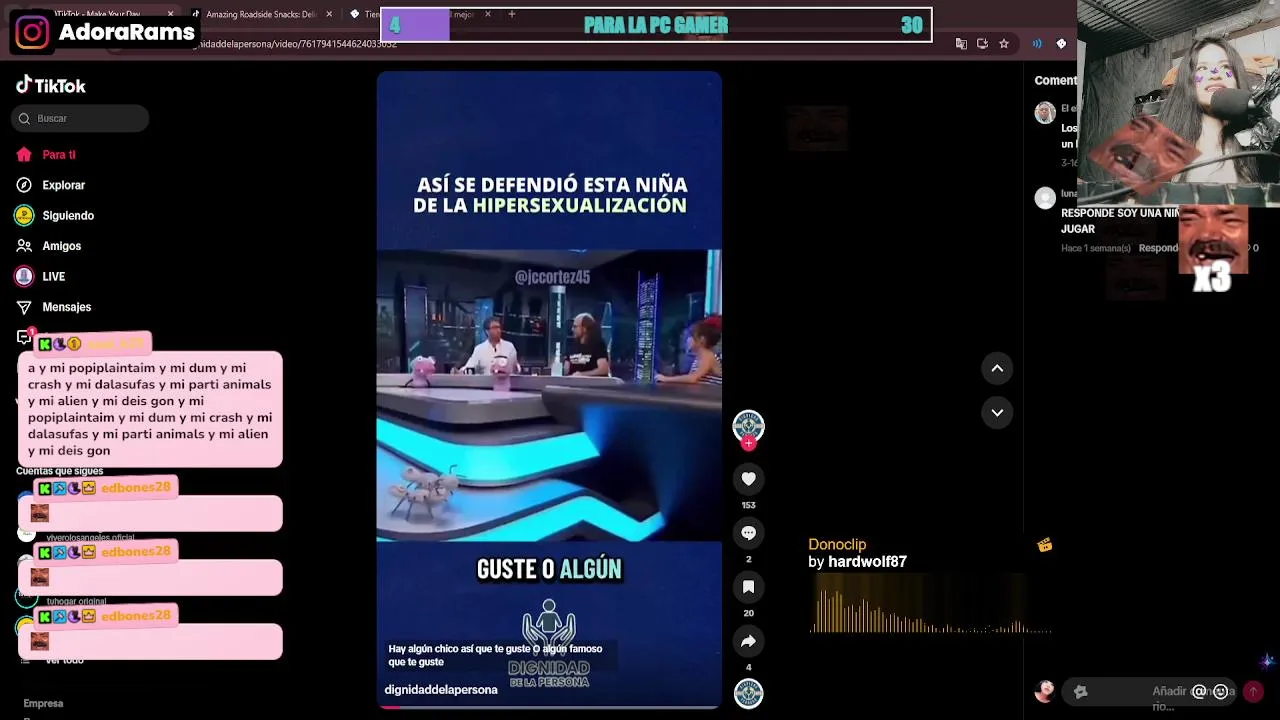Image resolution: width=1280 pixels, height=720 pixels.
Task: Click the video player to pause
Action: click(549, 390)
